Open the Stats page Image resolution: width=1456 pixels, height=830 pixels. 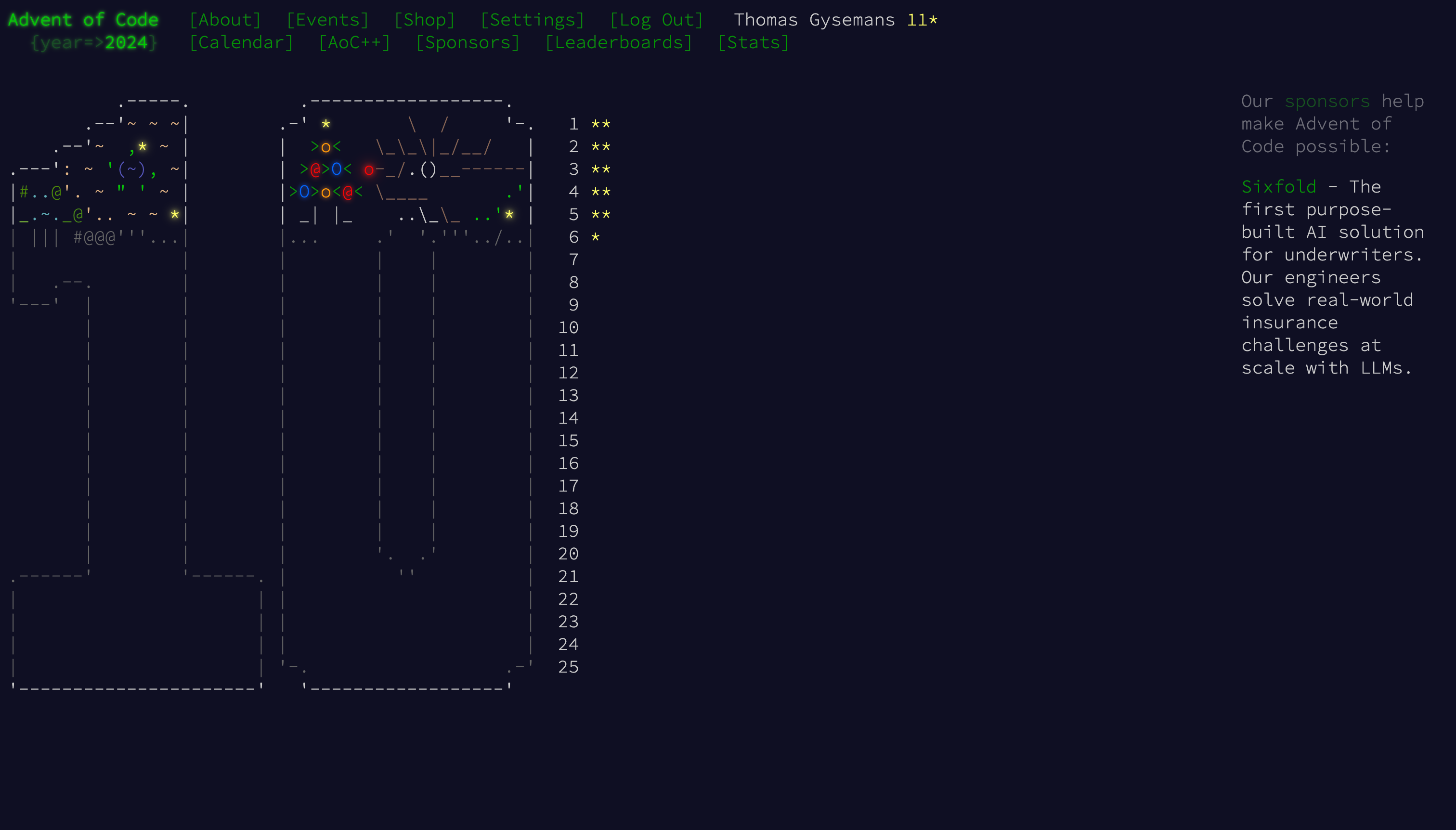tap(754, 43)
